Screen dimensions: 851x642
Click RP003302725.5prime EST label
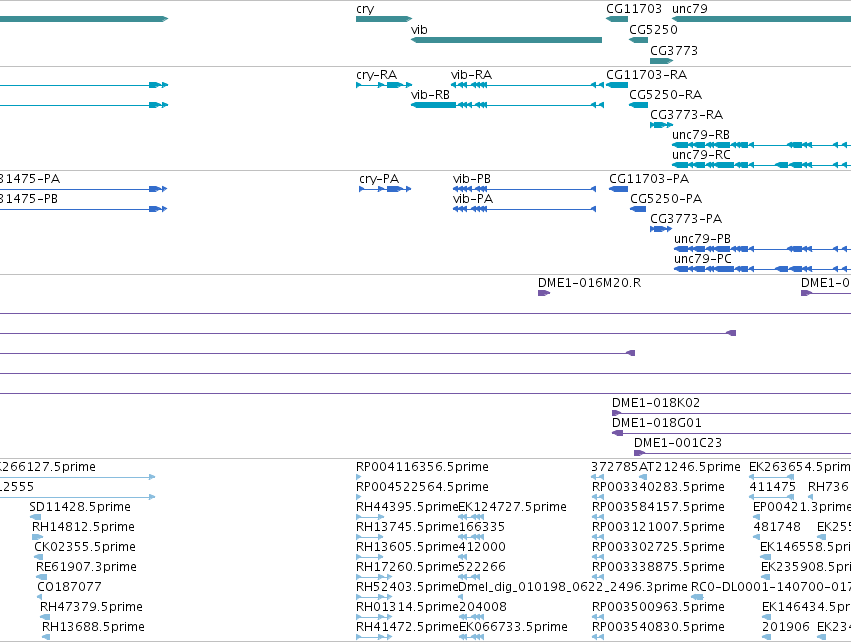coord(658,547)
